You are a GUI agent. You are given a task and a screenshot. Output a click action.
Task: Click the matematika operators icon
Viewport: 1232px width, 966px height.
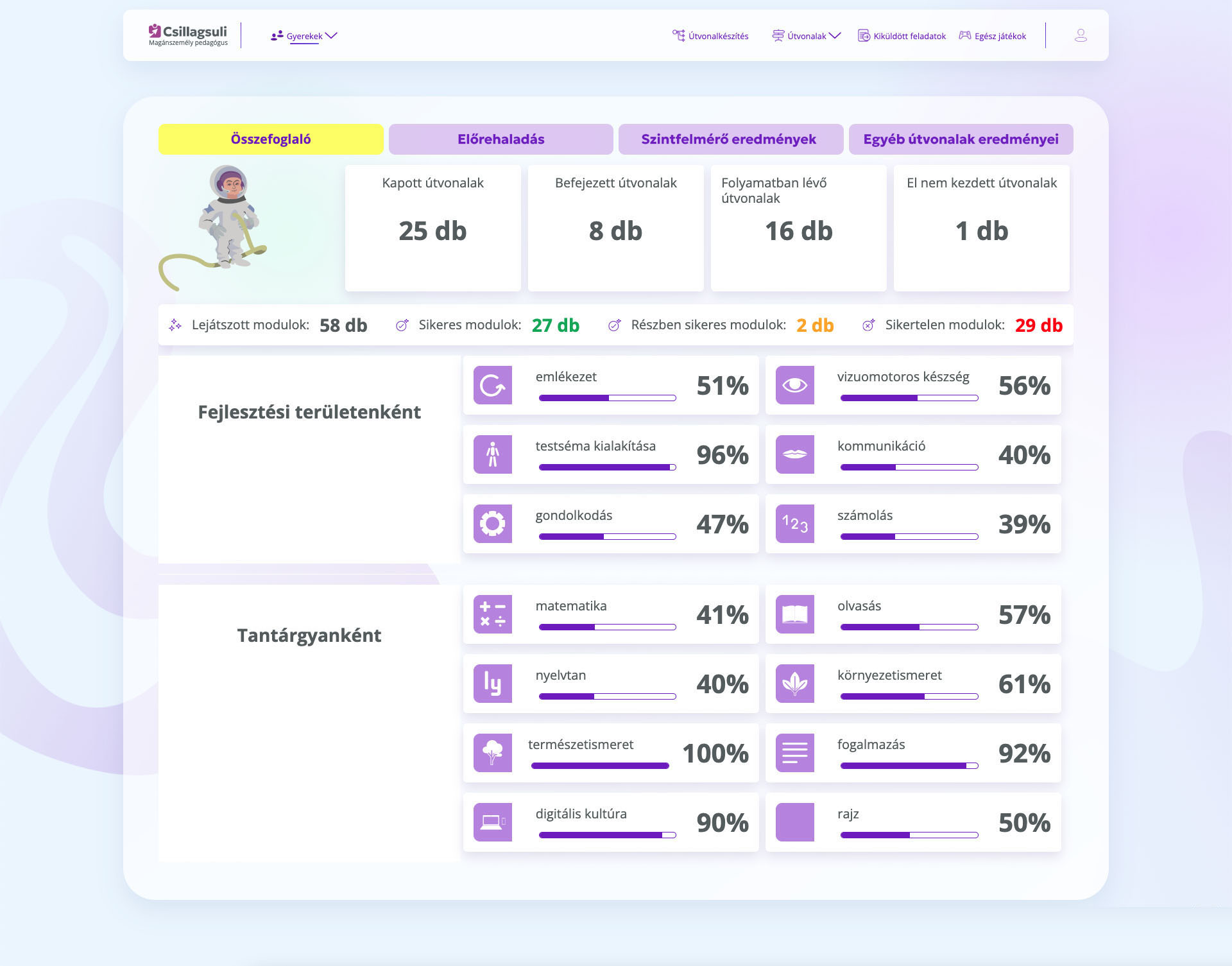492,614
